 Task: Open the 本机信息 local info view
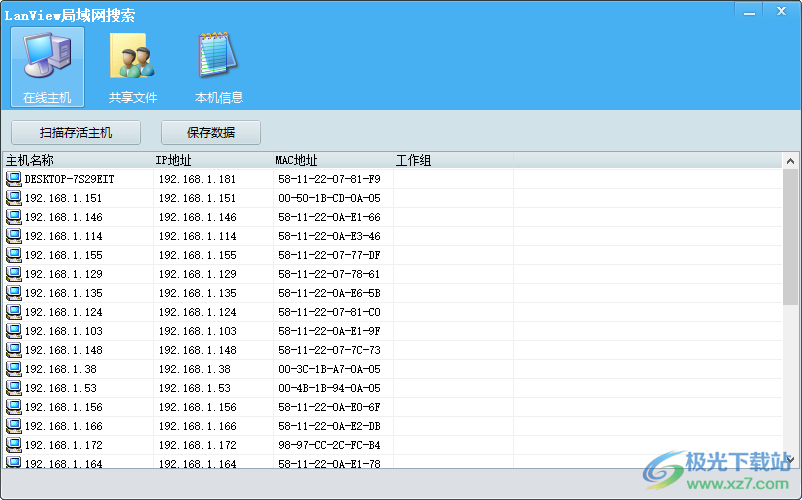tap(218, 67)
